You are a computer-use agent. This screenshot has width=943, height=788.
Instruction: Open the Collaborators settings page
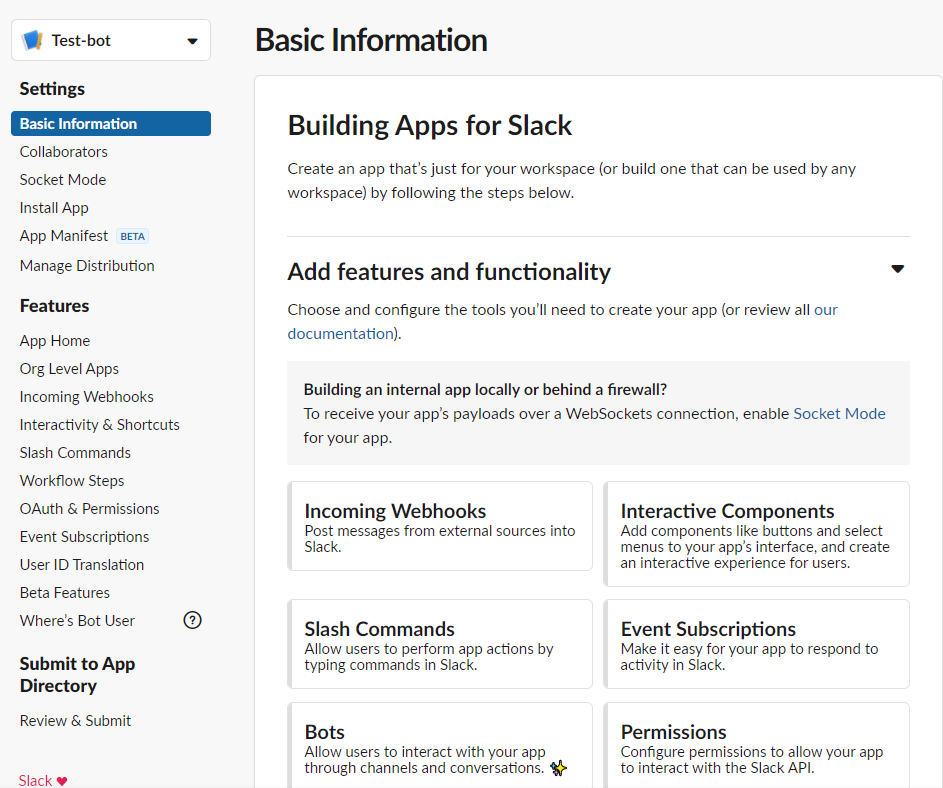click(x=64, y=152)
